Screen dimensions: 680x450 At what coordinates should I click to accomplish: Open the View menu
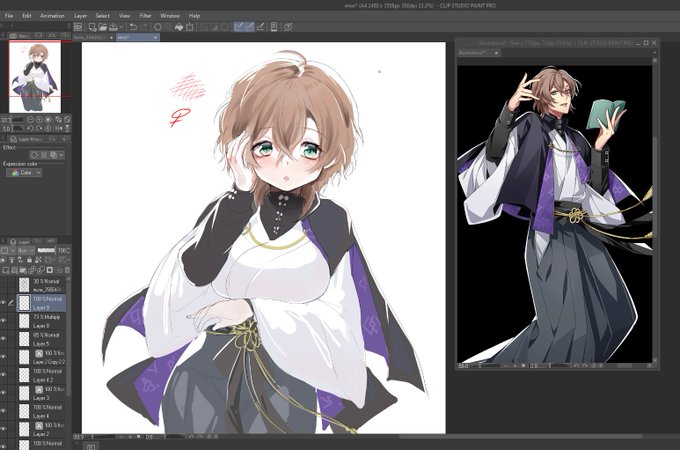click(x=124, y=16)
